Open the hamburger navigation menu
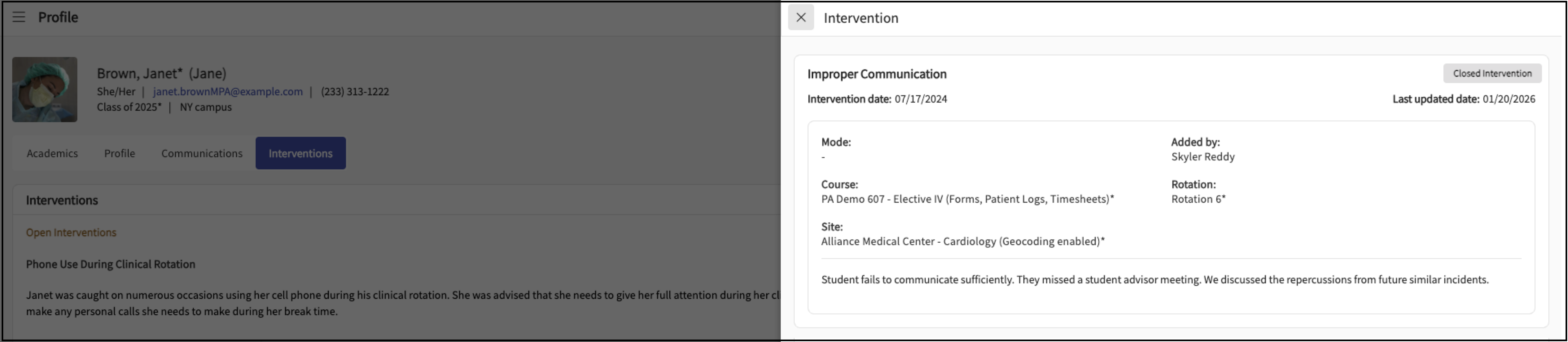This screenshot has height=342, width=1568. click(x=19, y=17)
